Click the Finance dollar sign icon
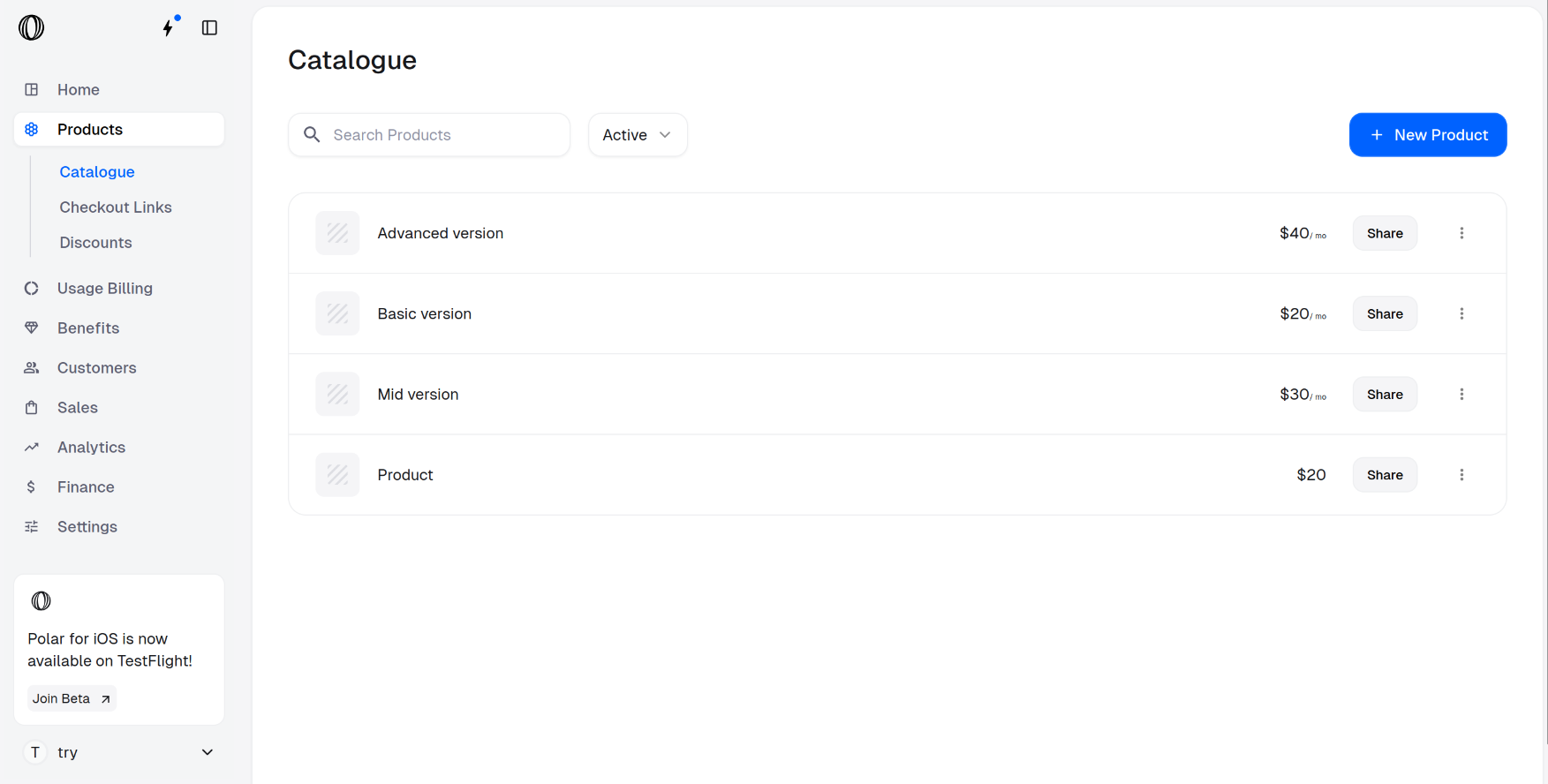Screen dimensions: 1548x784 [x=32, y=486]
